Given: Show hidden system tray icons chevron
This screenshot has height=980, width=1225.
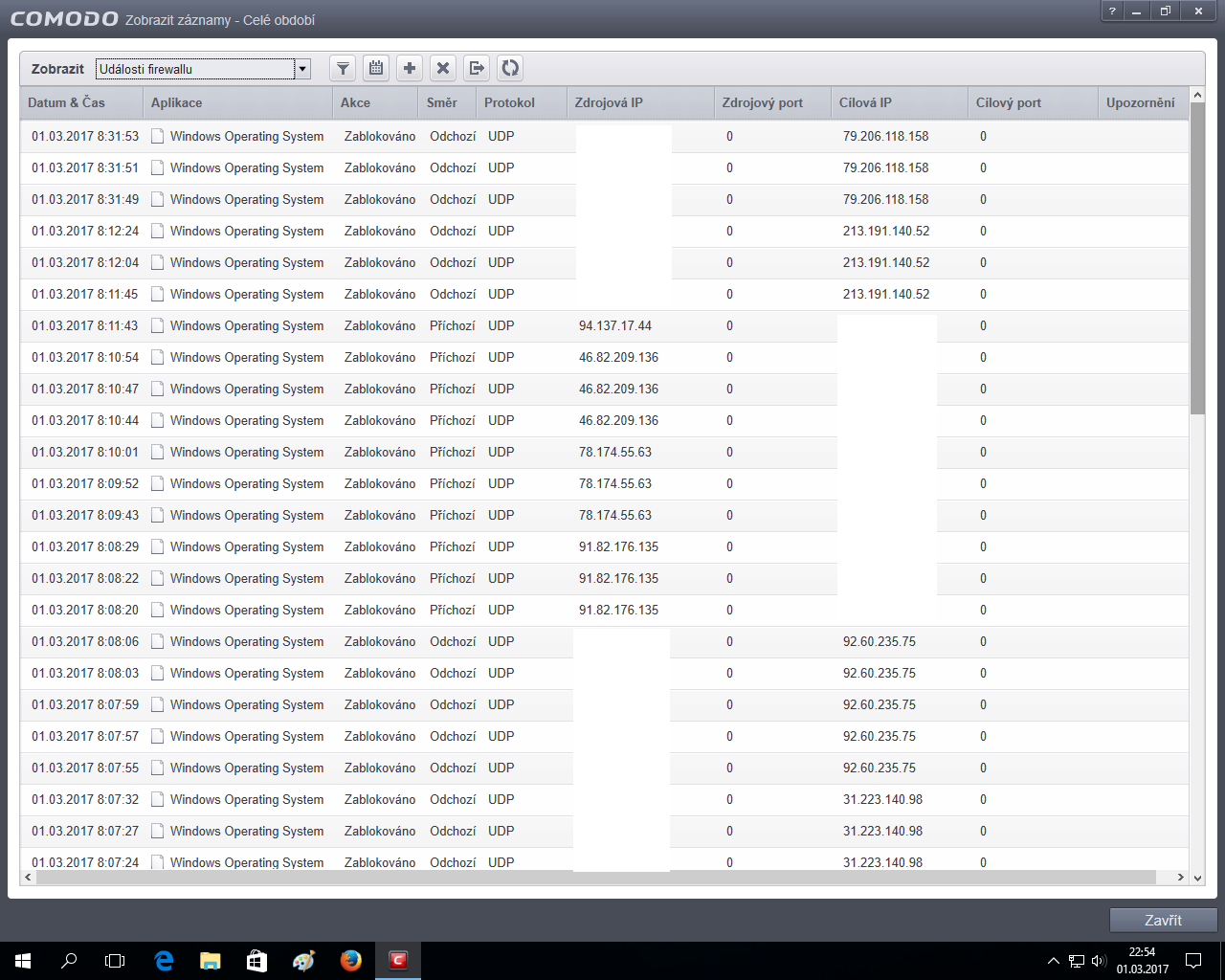Looking at the screenshot, I should point(1053,961).
